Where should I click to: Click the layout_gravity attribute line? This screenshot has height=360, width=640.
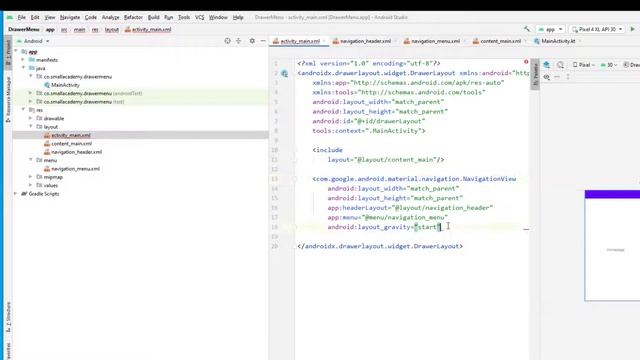384,227
